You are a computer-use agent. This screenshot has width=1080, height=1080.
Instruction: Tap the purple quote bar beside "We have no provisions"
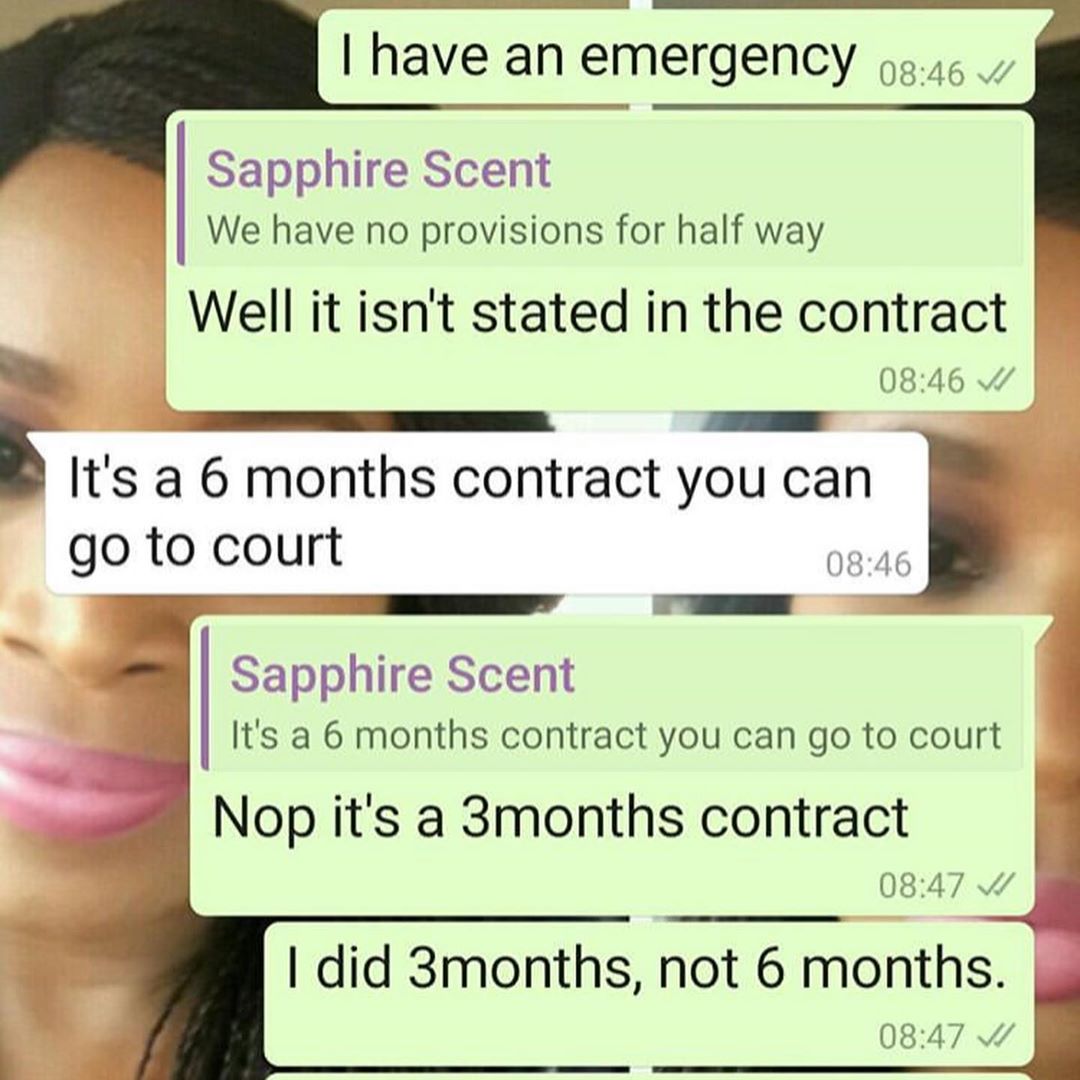180,193
